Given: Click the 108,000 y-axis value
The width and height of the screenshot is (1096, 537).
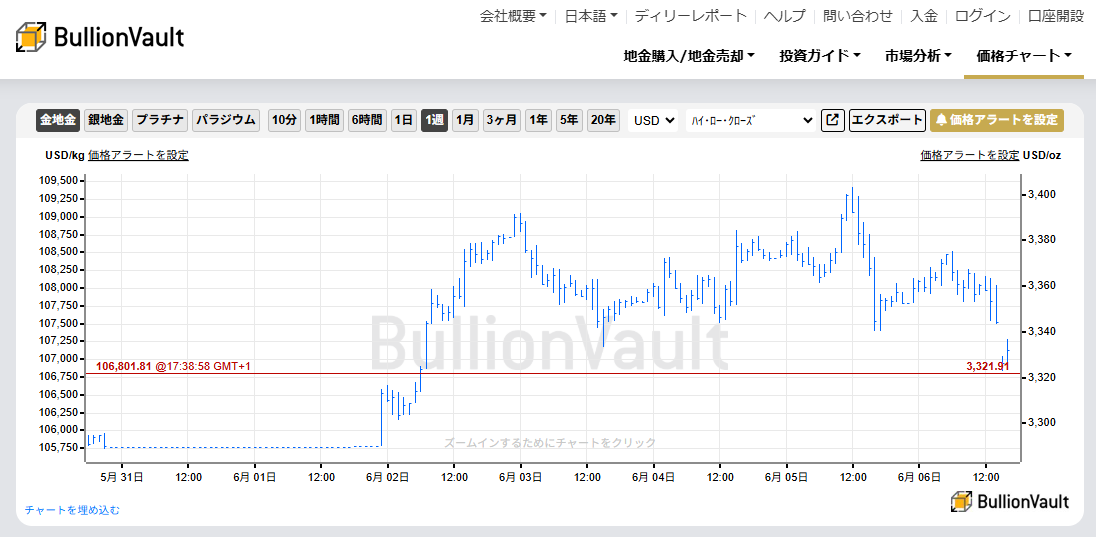Looking at the screenshot, I should click(59, 287).
